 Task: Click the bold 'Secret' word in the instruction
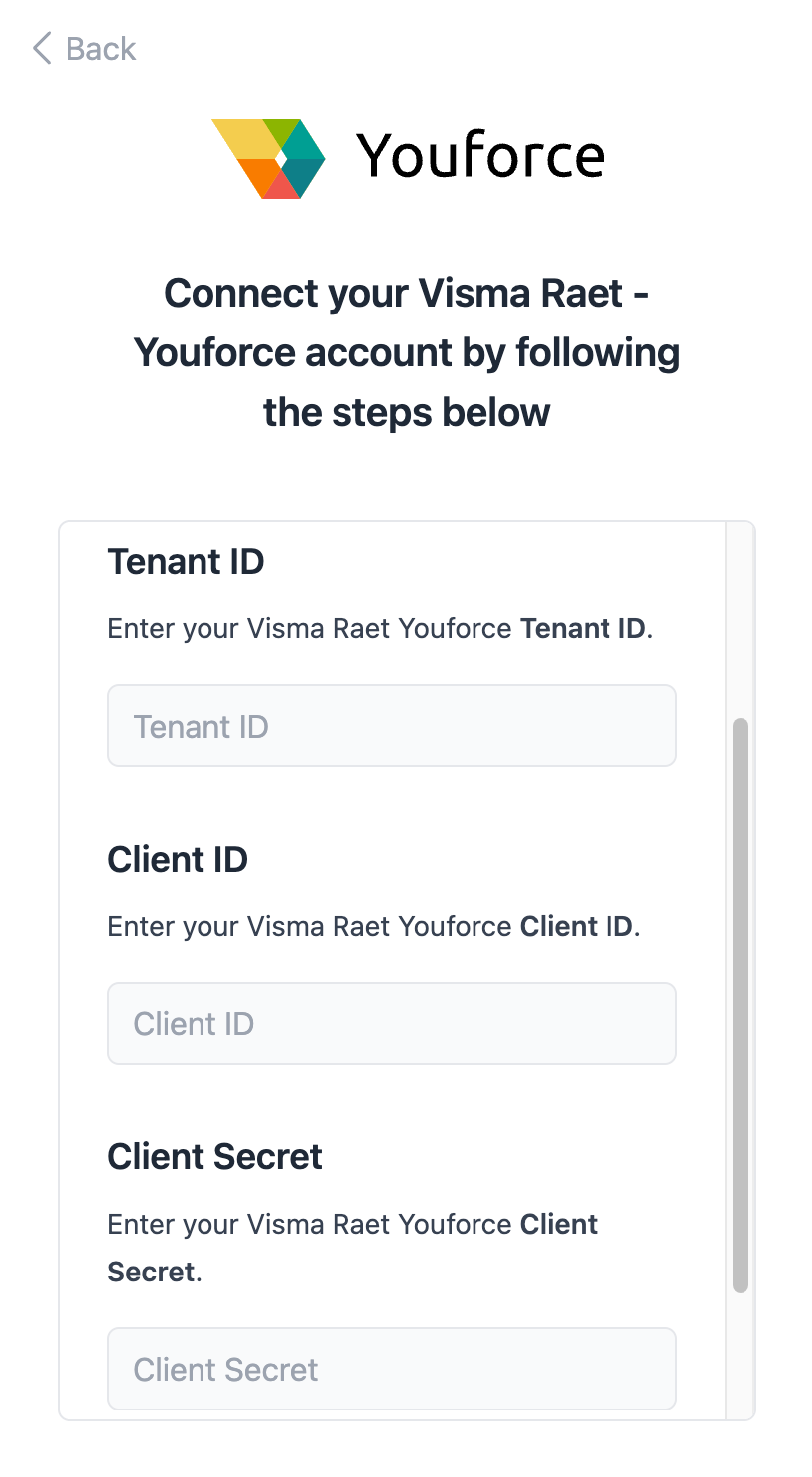151,1273
